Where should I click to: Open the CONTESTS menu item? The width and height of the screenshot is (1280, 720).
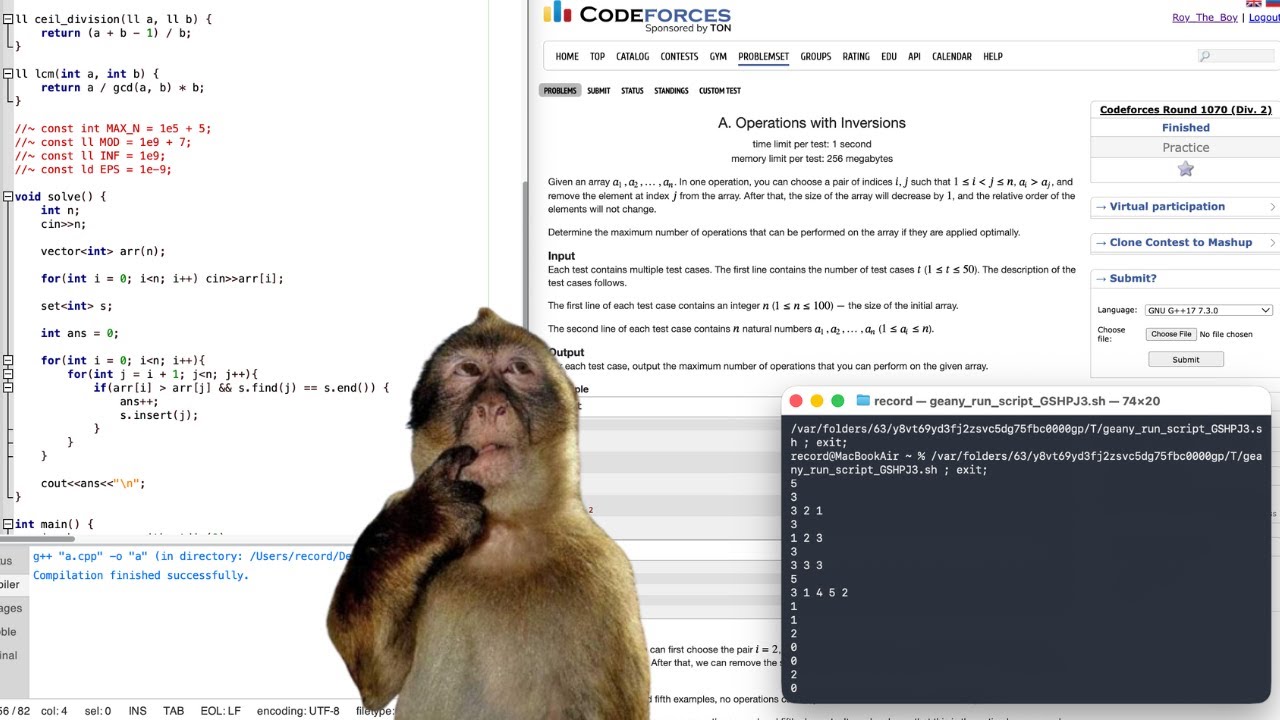point(679,57)
